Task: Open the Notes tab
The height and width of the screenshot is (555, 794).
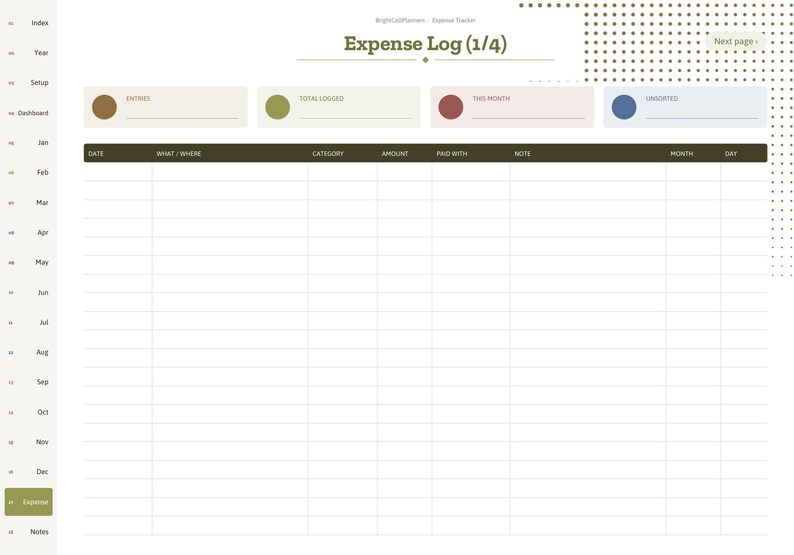Action: (28, 532)
